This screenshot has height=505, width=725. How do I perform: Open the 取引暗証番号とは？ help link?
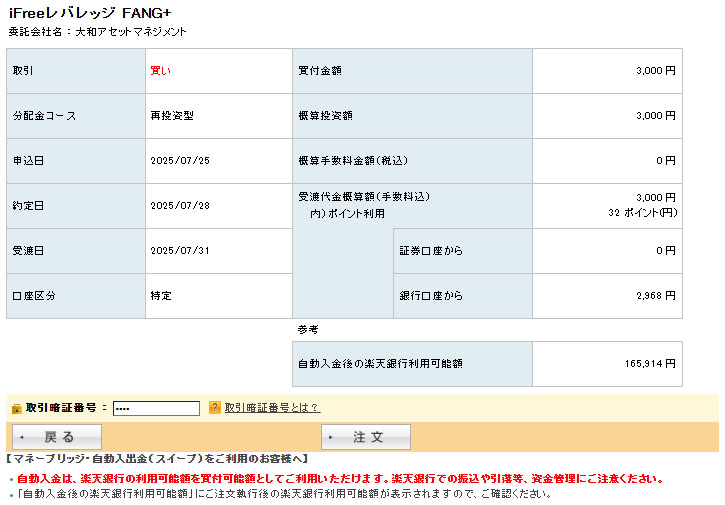pyautogui.click(x=271, y=408)
